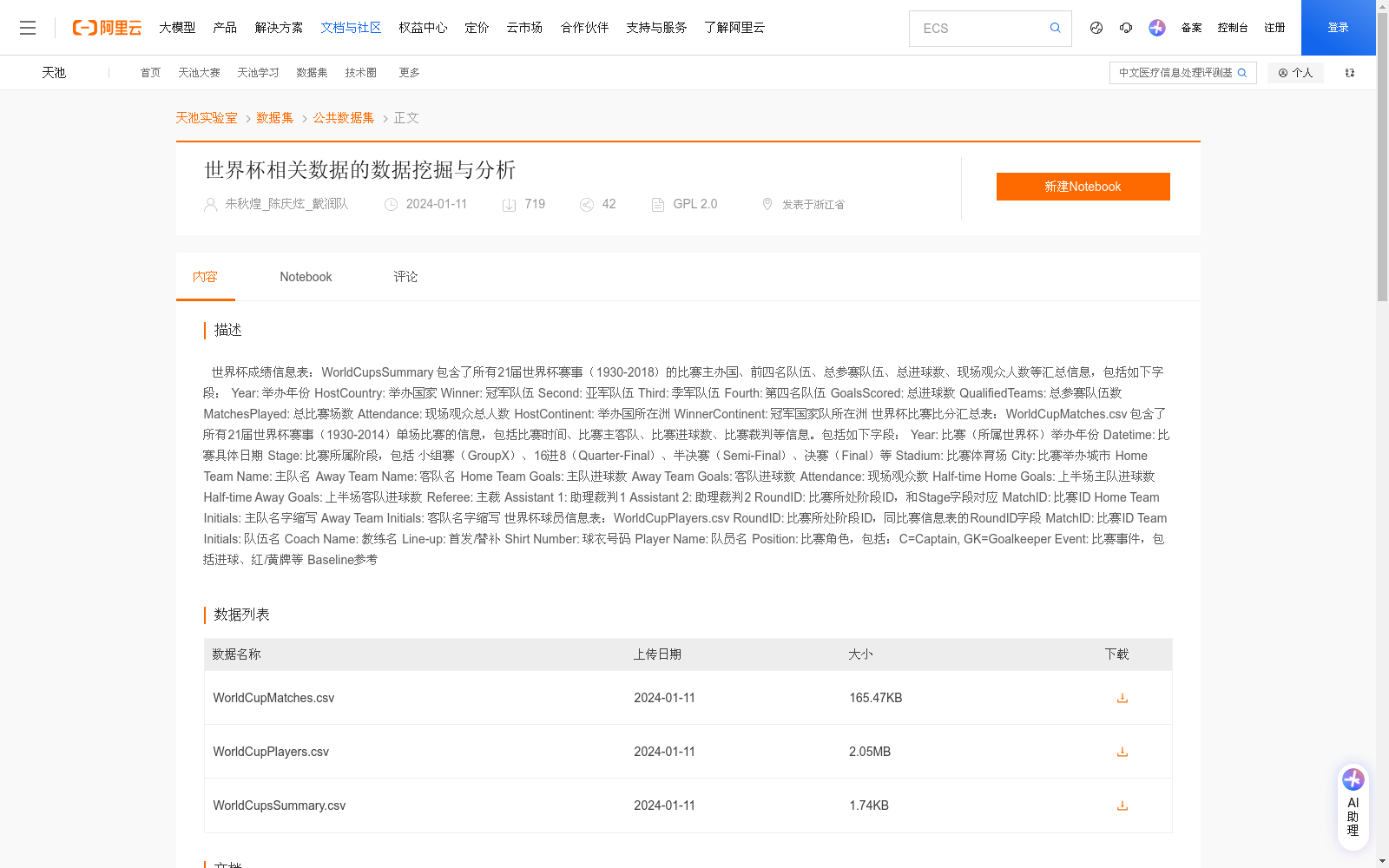
Task: Open the 备案 link
Action: [x=1191, y=28]
